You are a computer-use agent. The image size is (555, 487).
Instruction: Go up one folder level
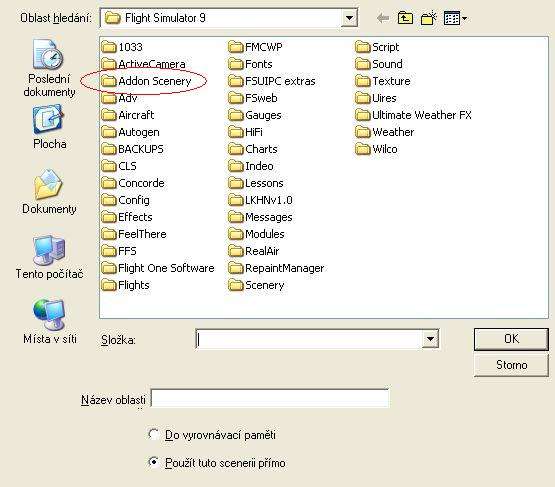point(405,18)
